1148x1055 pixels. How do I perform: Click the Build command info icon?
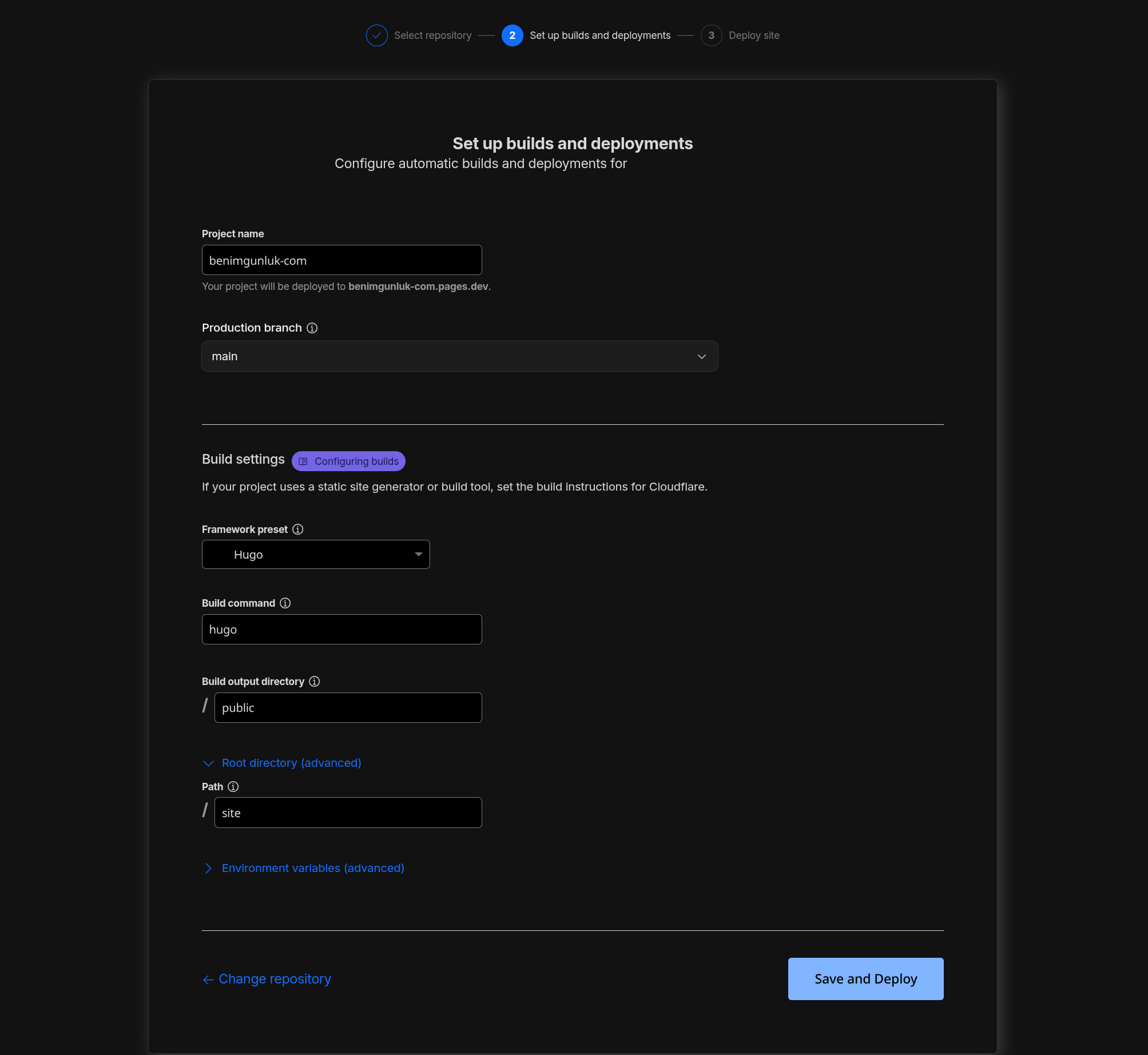(285, 603)
